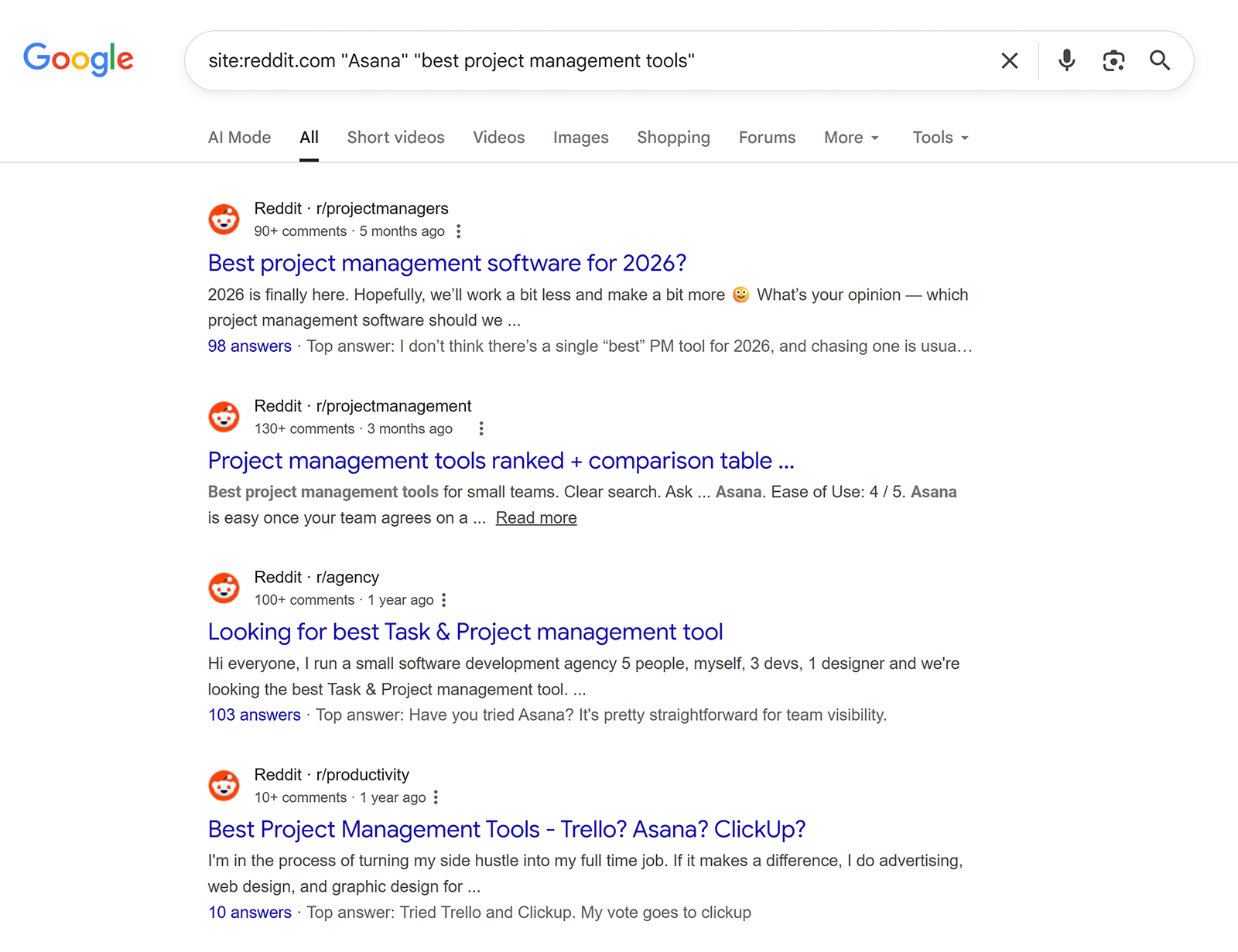Open the Videos tab
Screen dimensions: 1238x952
point(498,138)
